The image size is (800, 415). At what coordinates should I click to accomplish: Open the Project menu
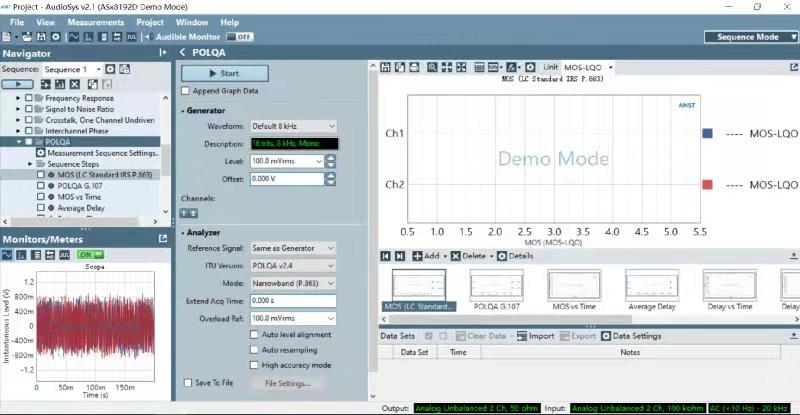[150, 21]
